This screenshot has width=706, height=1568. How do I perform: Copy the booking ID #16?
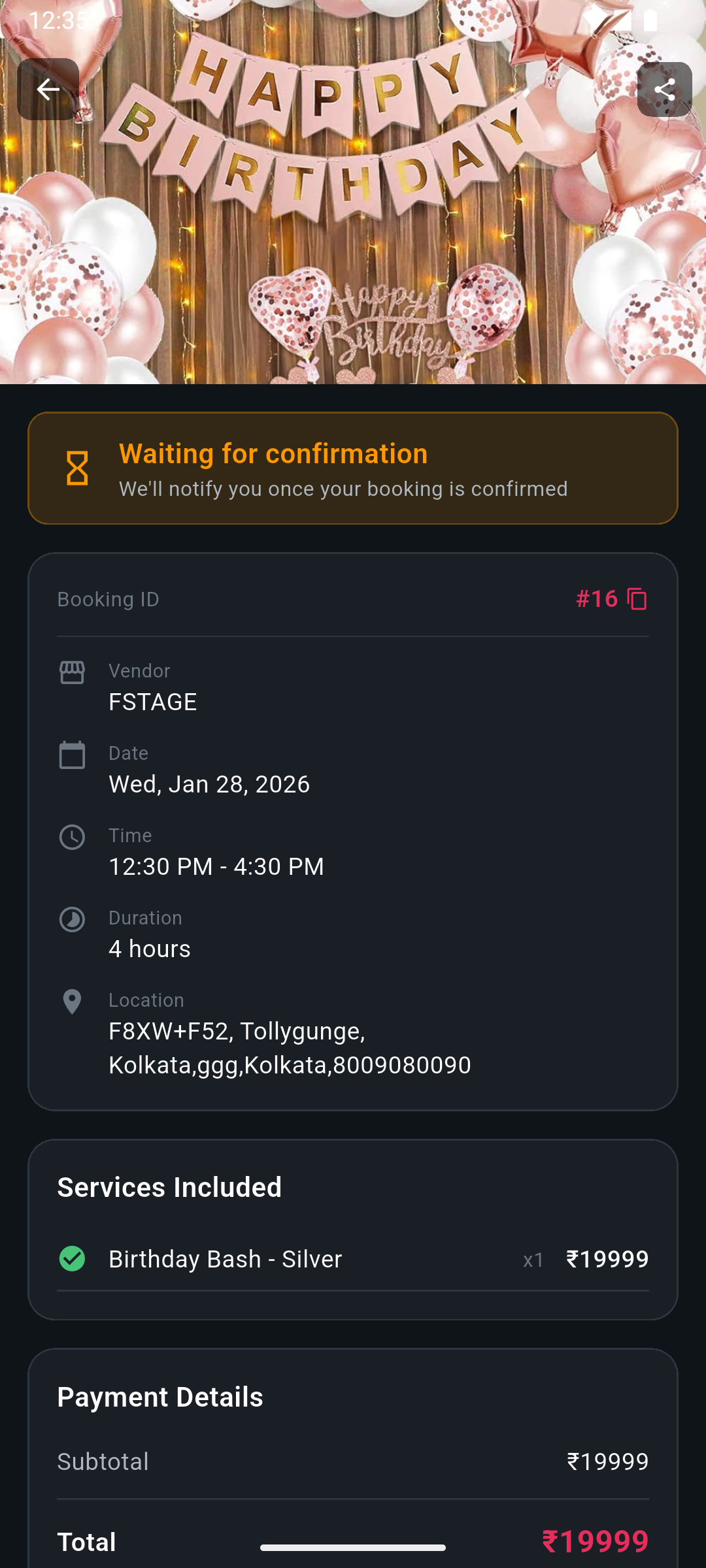(x=637, y=599)
